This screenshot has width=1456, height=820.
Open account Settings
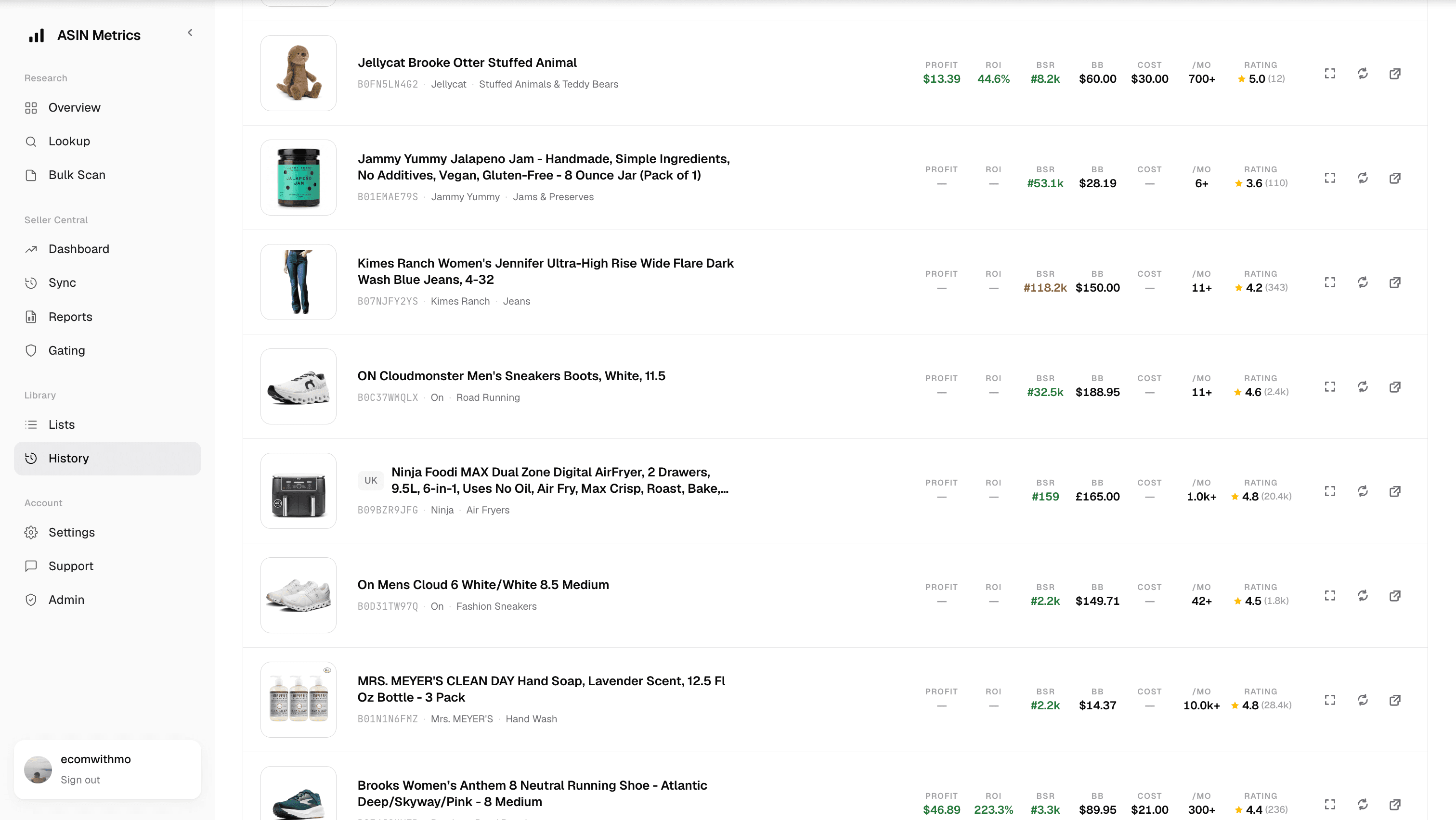(107, 533)
